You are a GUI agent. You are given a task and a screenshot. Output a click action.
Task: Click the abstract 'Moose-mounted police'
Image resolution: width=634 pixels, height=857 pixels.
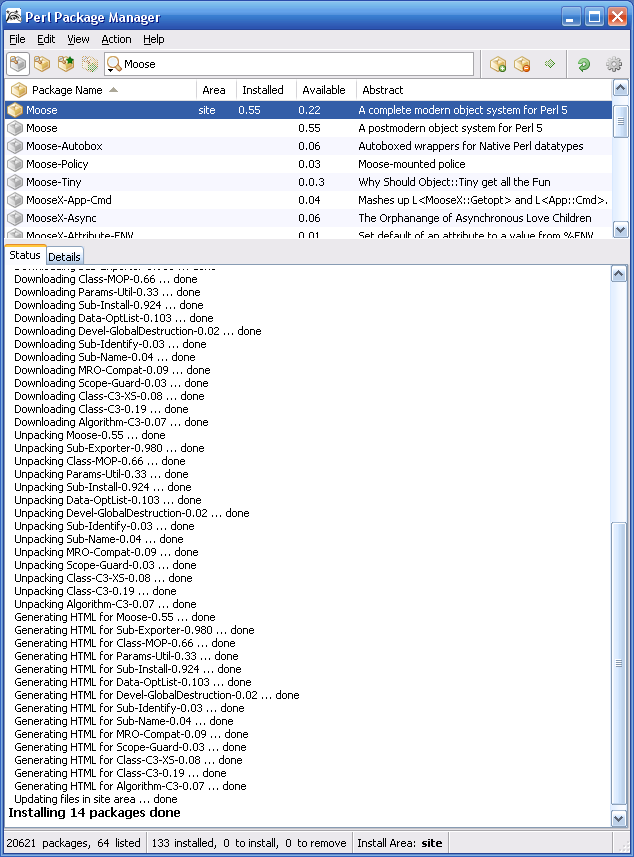coord(412,164)
